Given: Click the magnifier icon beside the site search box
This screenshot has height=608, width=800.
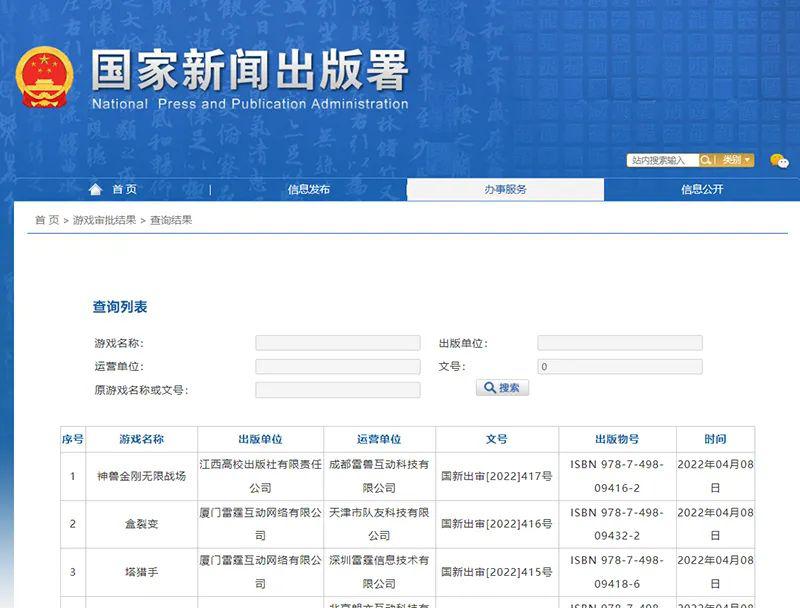Looking at the screenshot, I should (x=706, y=160).
